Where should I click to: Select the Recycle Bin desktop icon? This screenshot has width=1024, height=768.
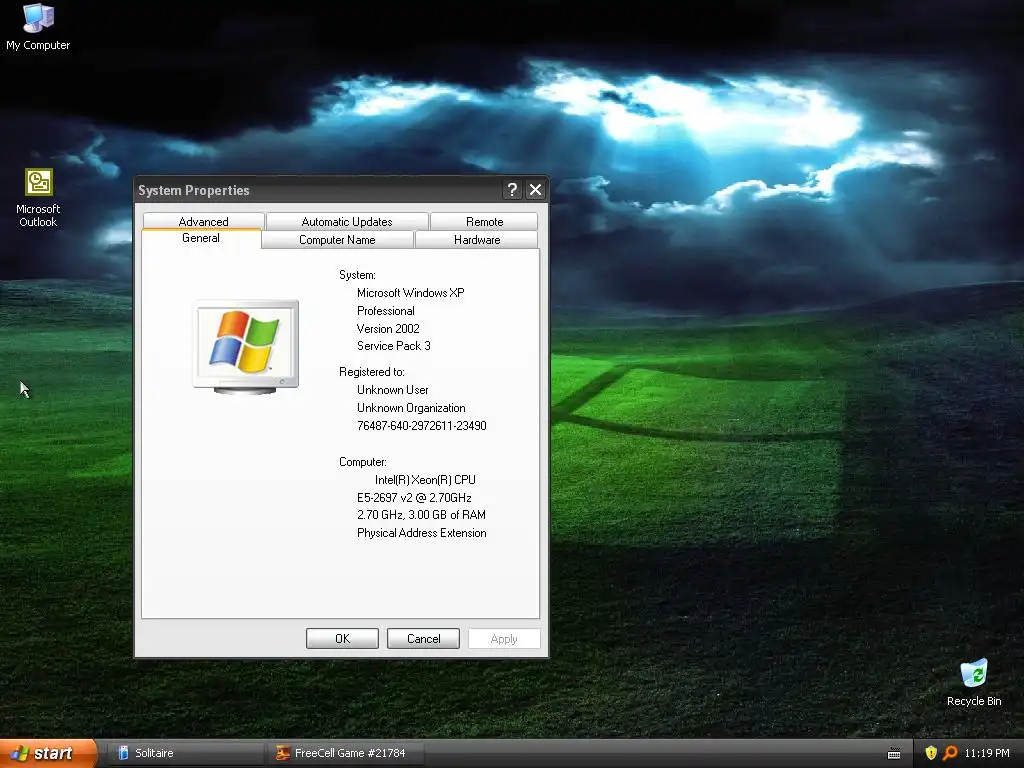pos(974,682)
